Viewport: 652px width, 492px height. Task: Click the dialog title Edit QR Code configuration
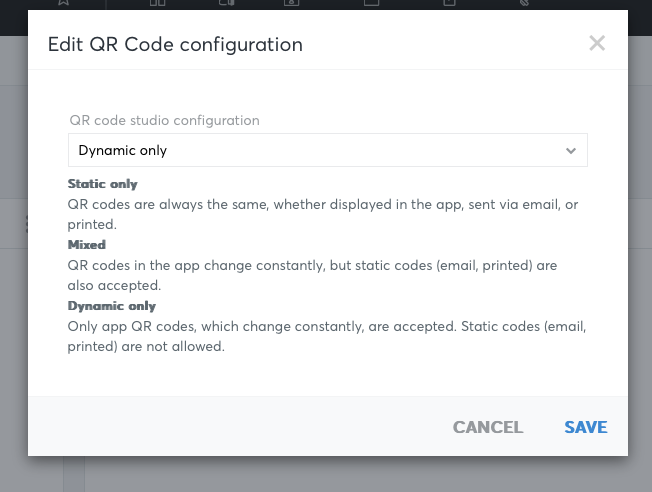(175, 45)
